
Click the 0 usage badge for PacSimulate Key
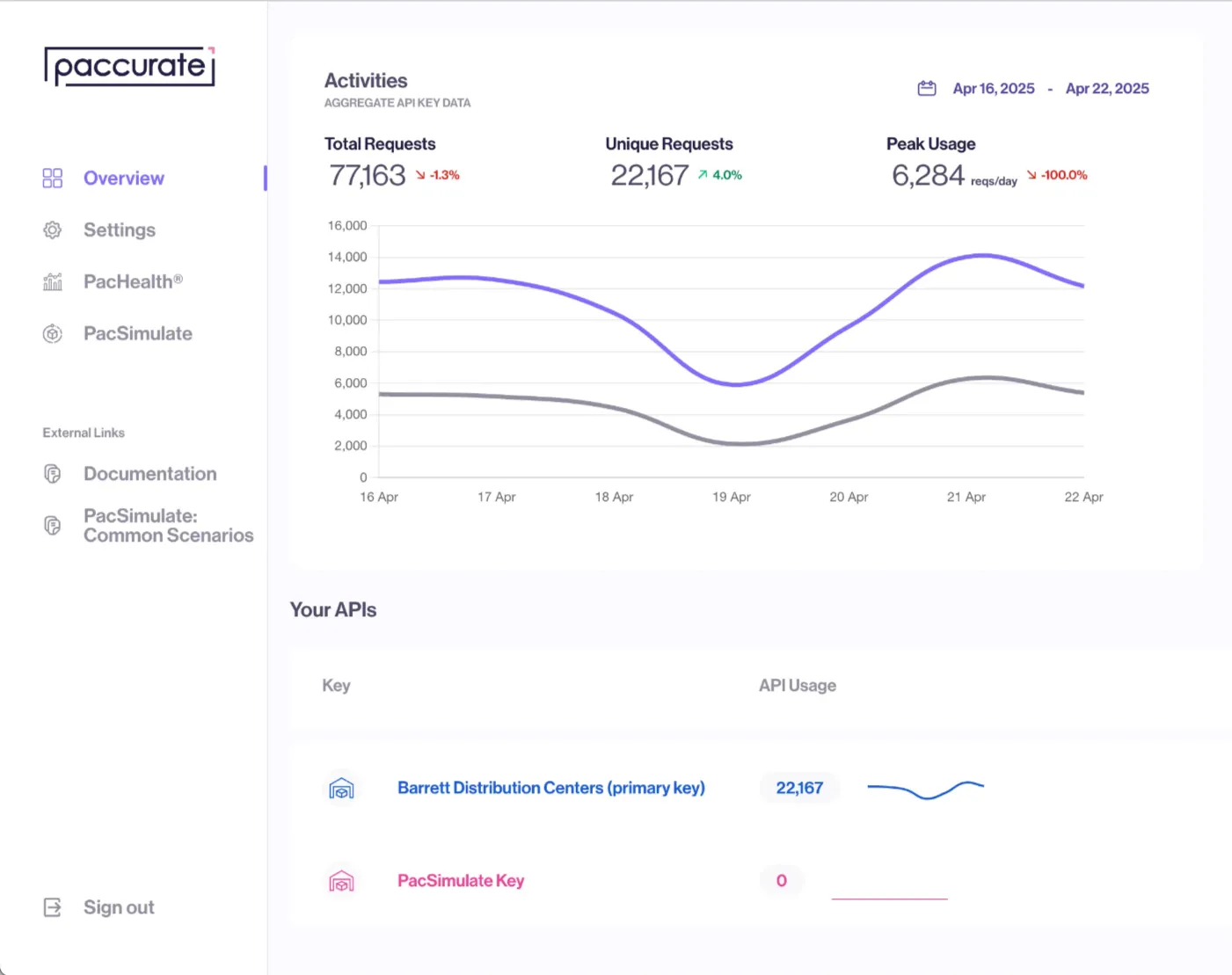point(782,880)
